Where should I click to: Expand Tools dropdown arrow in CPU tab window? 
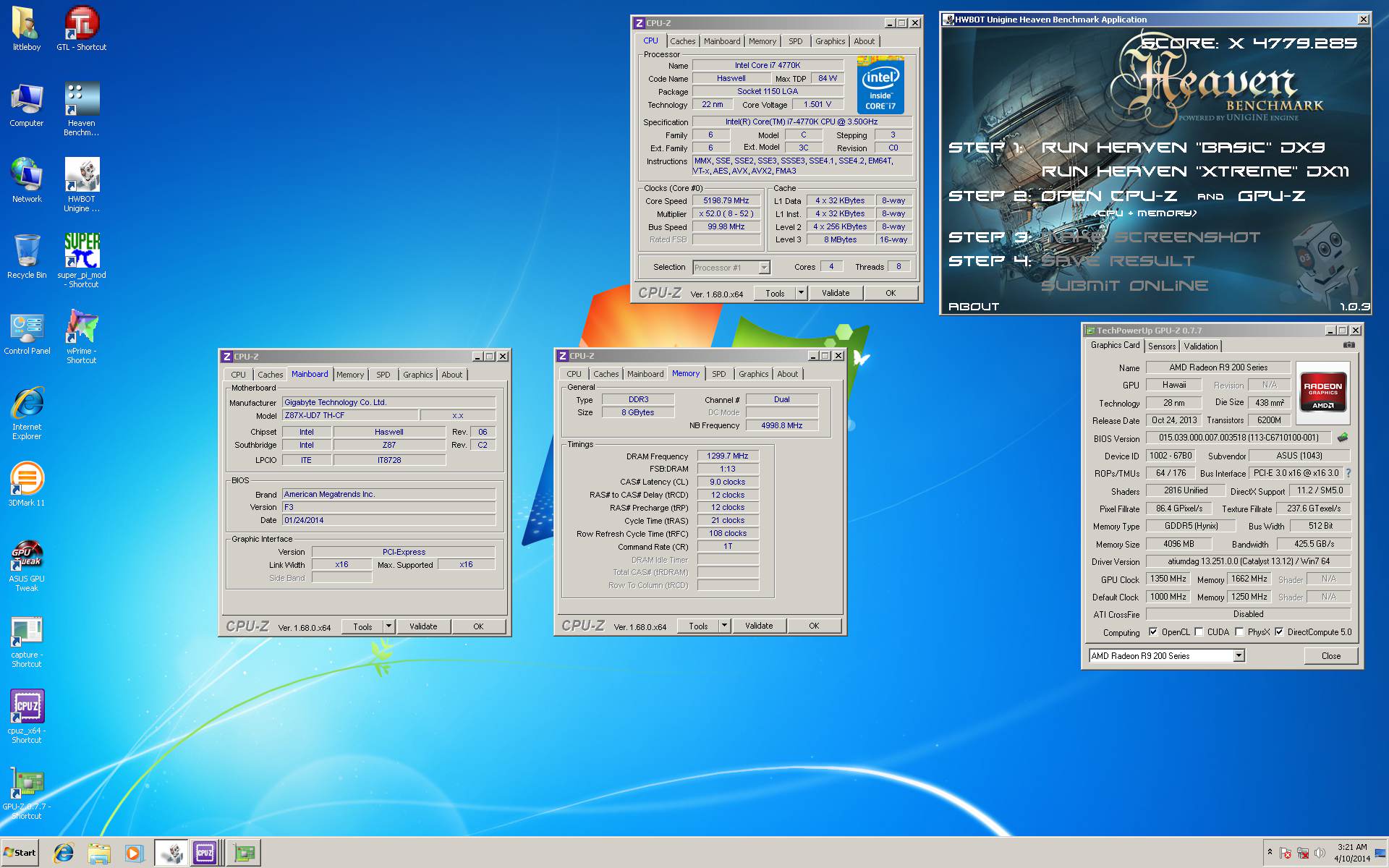point(801,293)
